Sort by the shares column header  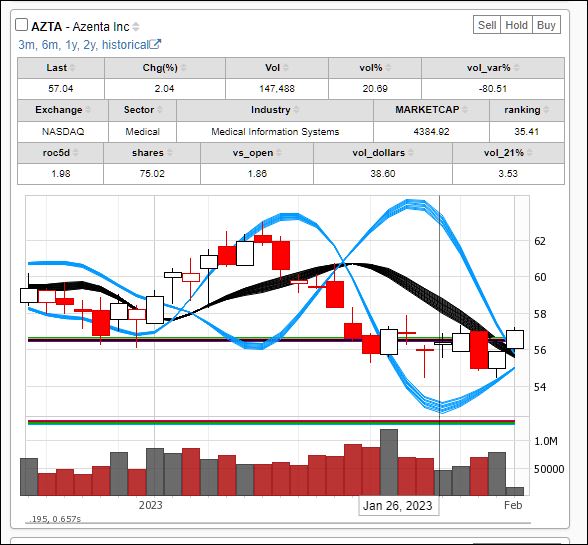click(x=152, y=153)
